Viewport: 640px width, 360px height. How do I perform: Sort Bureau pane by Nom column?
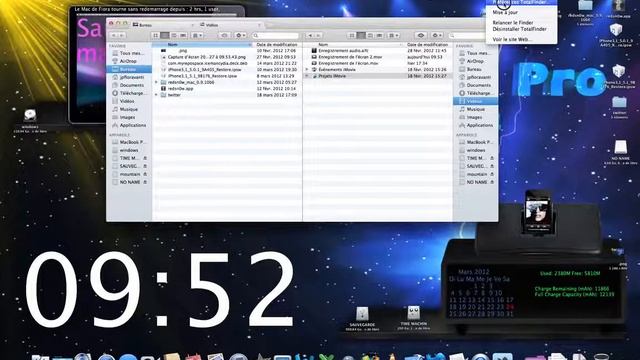point(203,44)
